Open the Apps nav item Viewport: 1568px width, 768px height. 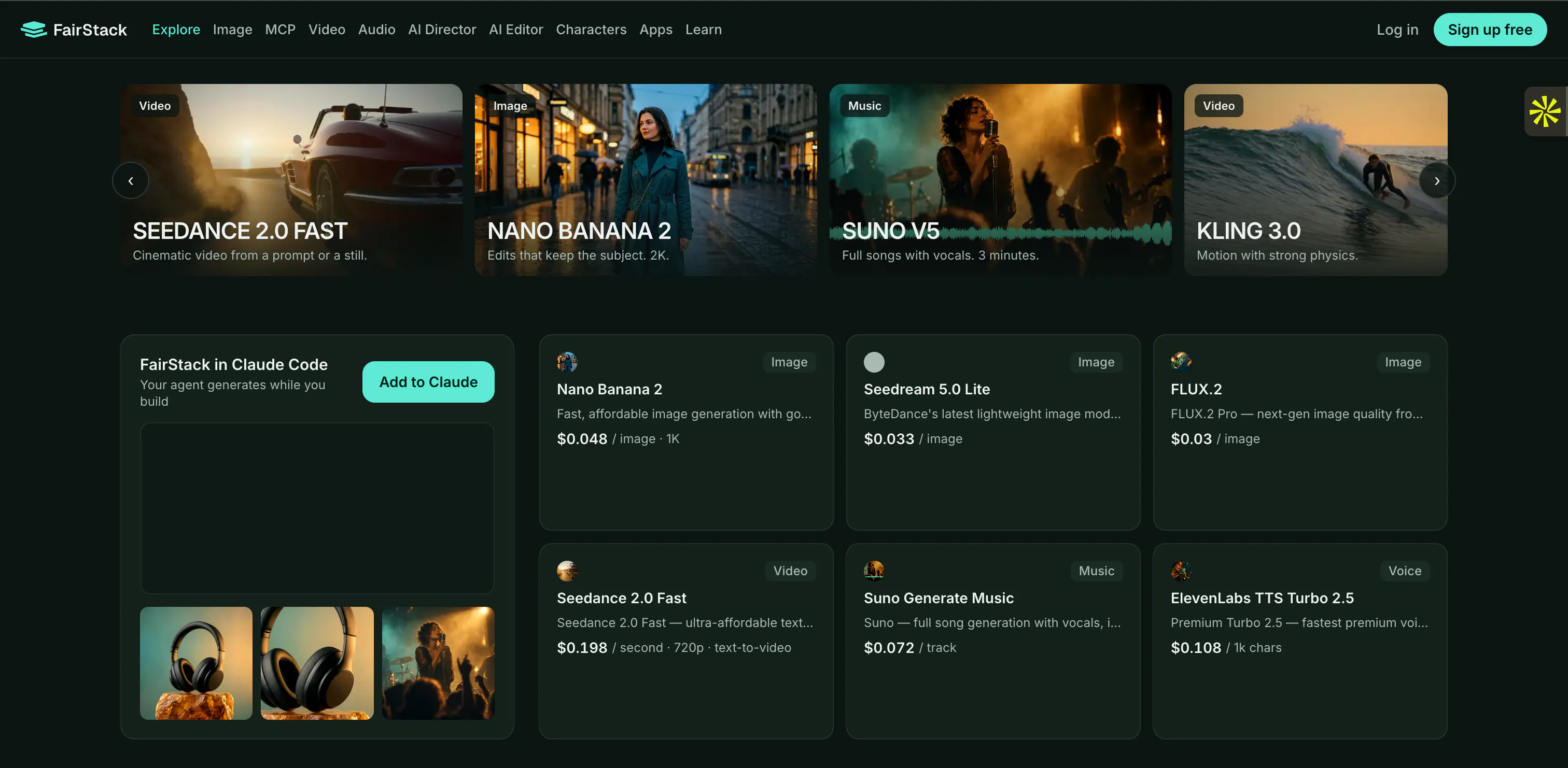[x=655, y=29]
